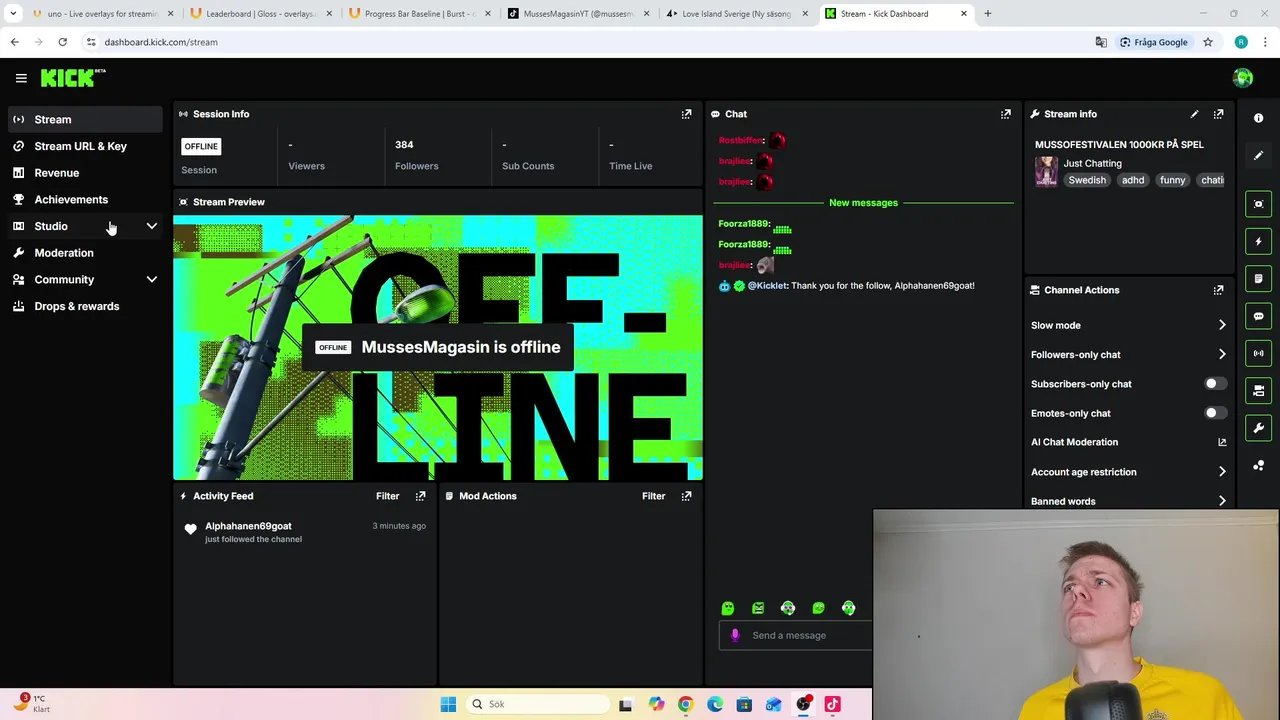Open Achievements in the sidebar
This screenshot has width=1280, height=720.
tap(85, 199)
